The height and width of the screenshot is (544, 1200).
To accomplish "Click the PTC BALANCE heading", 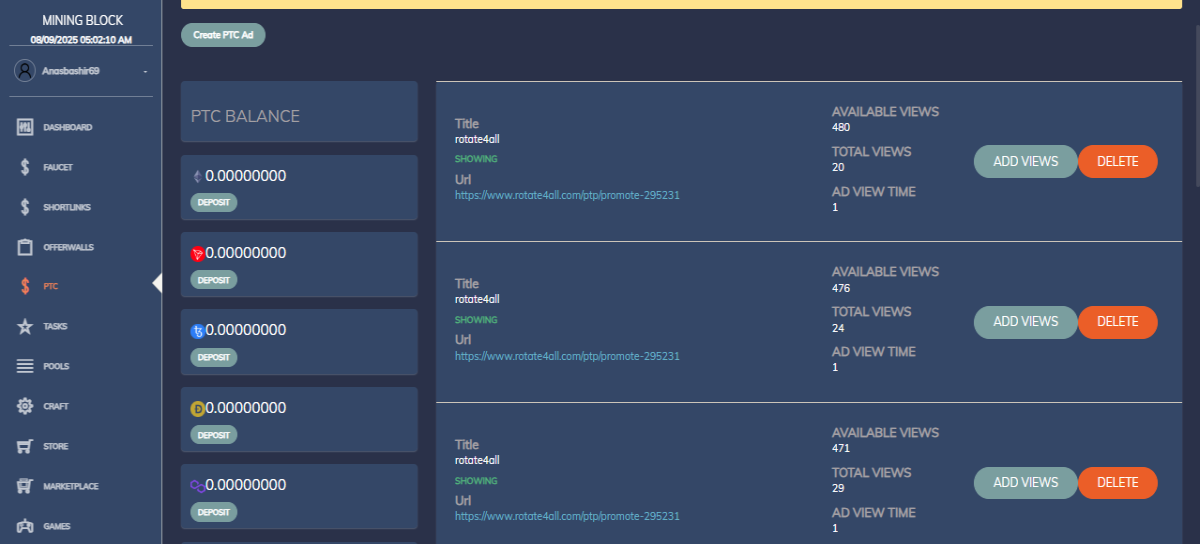I will 245,116.
